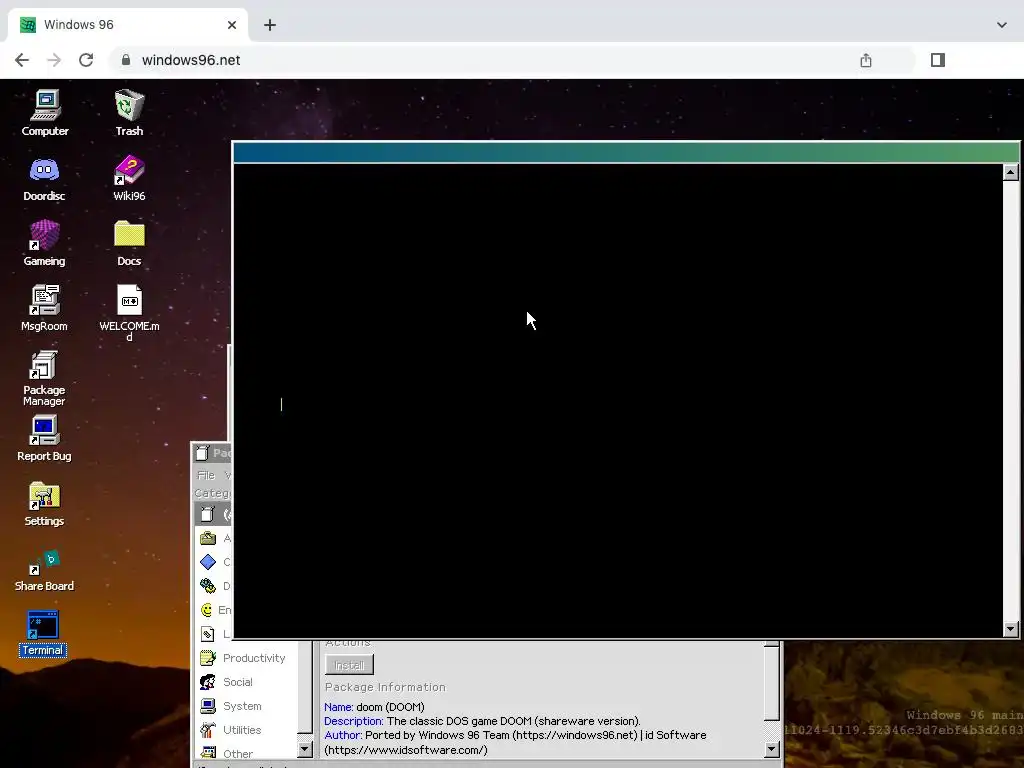Close the Windows 96 browser tab
This screenshot has width=1024, height=768.
click(232, 25)
